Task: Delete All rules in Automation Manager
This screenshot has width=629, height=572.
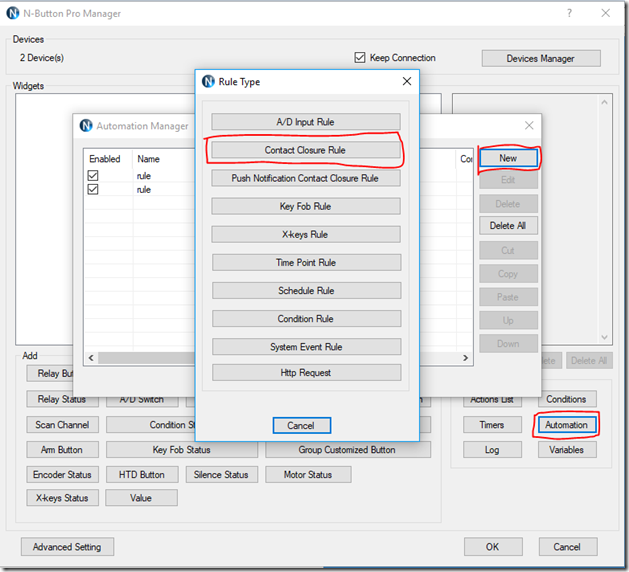Action: click(x=508, y=225)
